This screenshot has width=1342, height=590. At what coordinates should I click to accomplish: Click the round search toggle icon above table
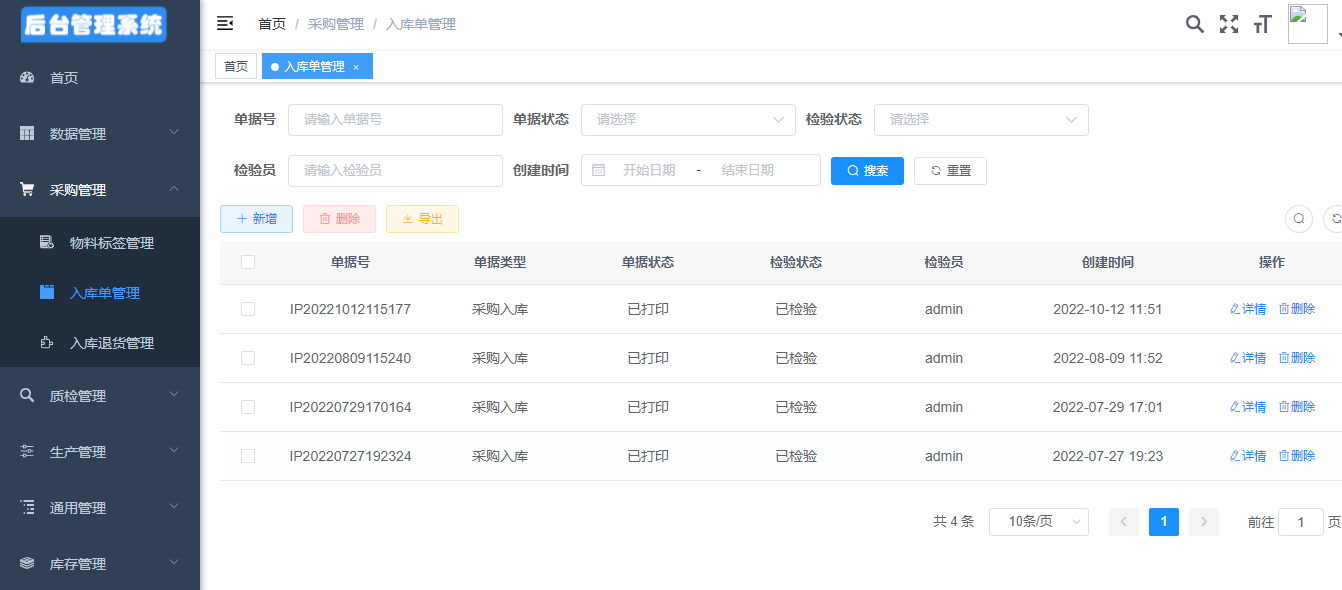(1298, 218)
